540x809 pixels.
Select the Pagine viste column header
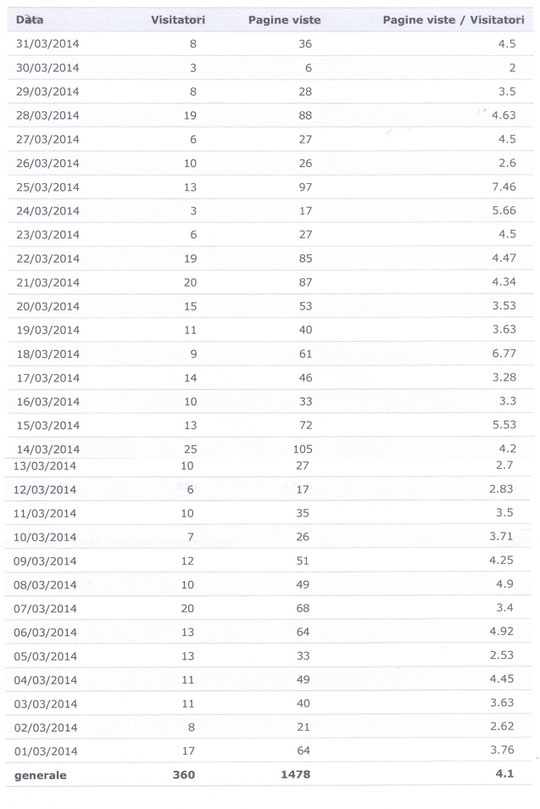point(284,20)
